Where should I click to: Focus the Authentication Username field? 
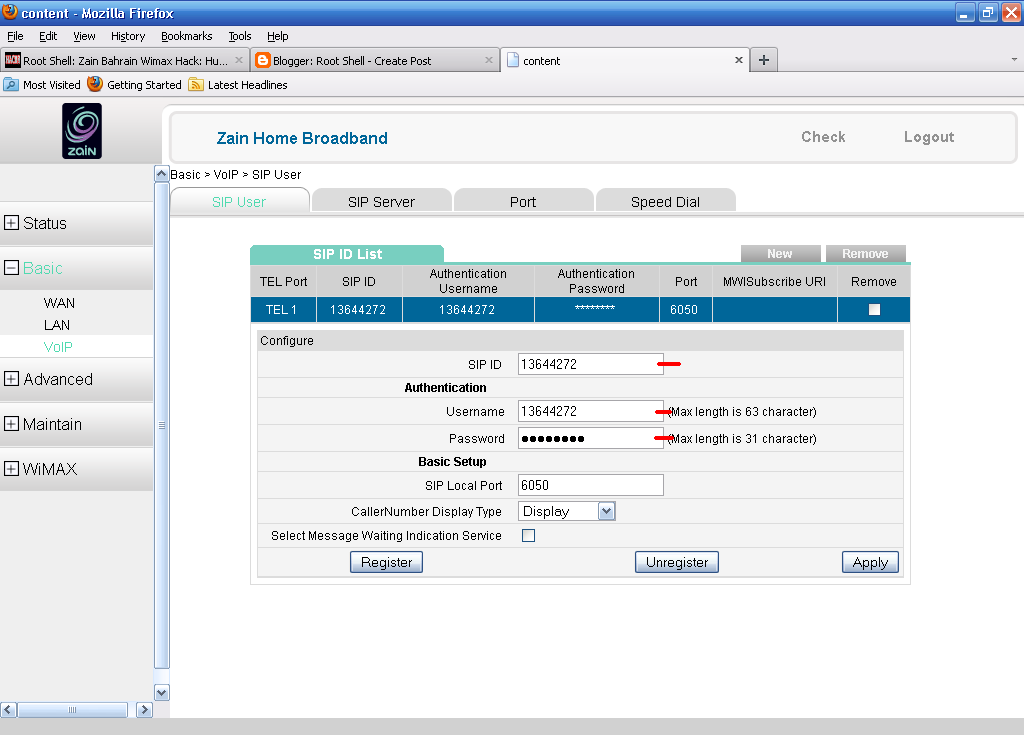click(x=590, y=411)
